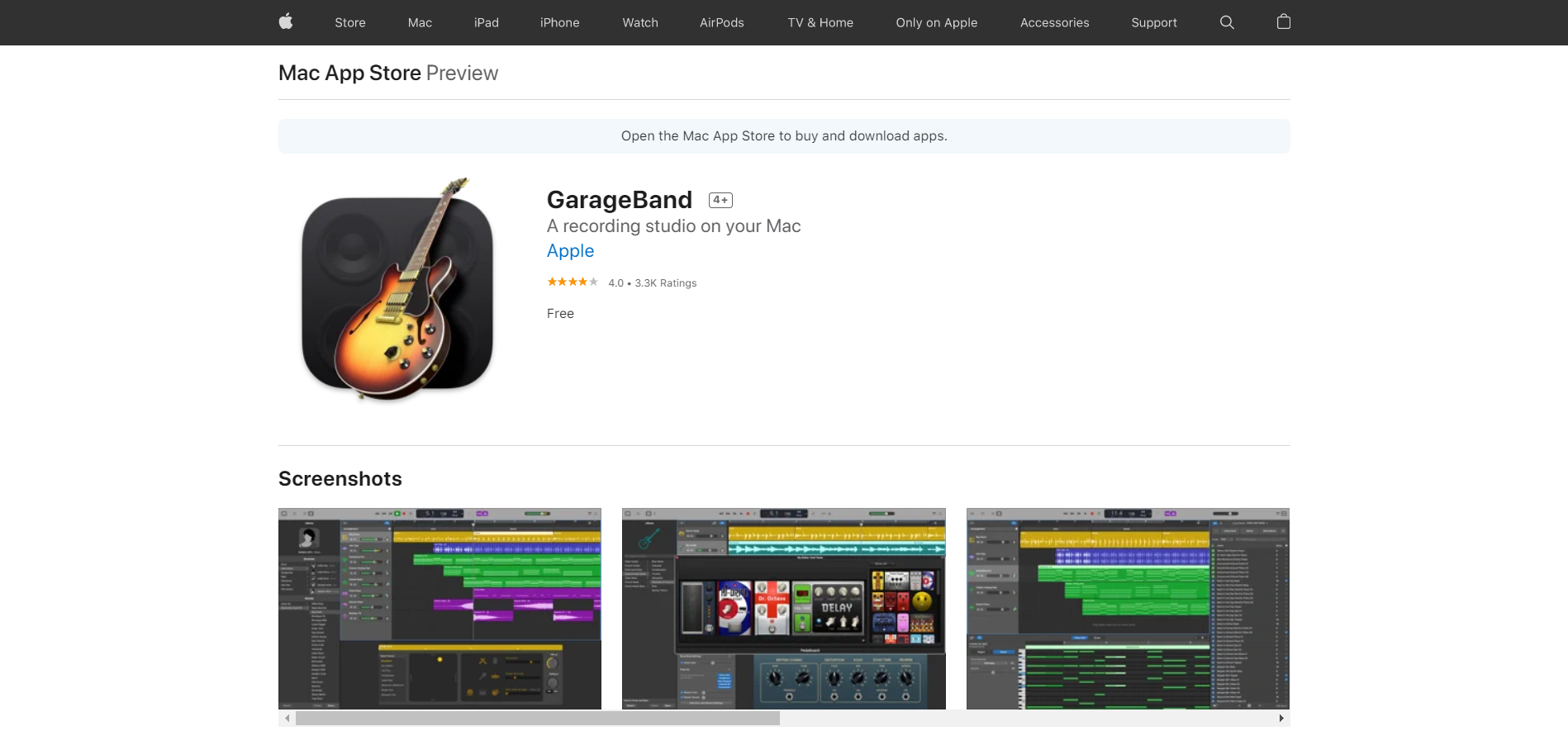Click the right scroll arrow under screenshots
This screenshot has width=1568, height=745.
[1281, 719]
